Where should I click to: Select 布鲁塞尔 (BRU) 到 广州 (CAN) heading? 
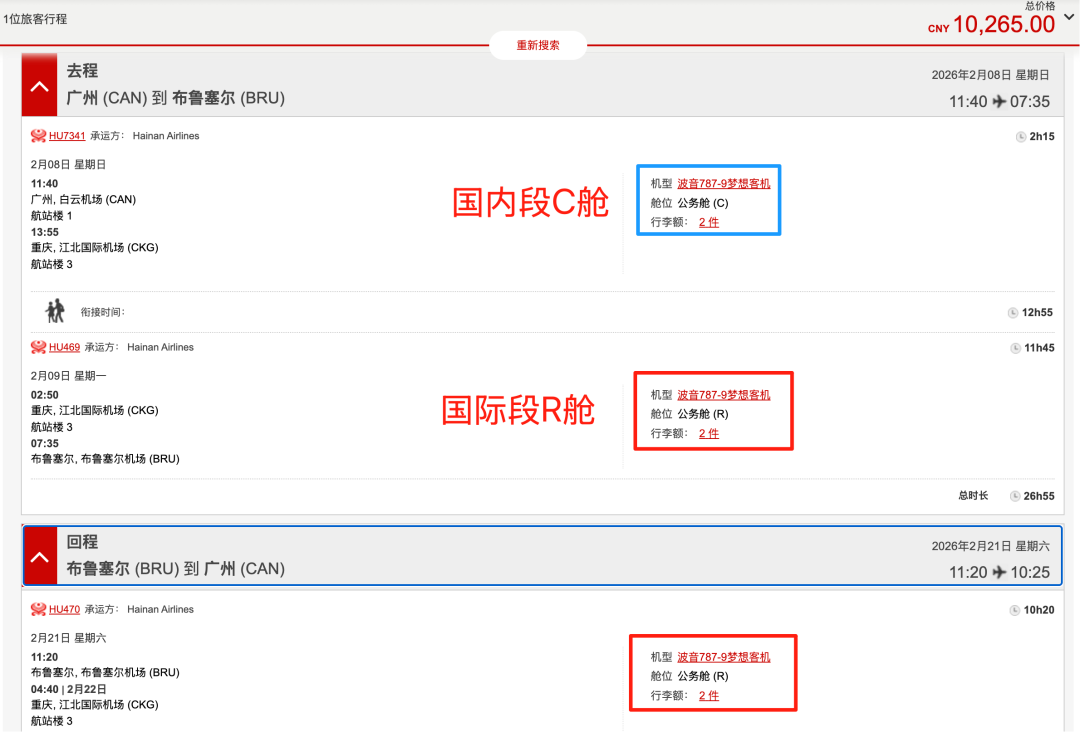click(176, 569)
